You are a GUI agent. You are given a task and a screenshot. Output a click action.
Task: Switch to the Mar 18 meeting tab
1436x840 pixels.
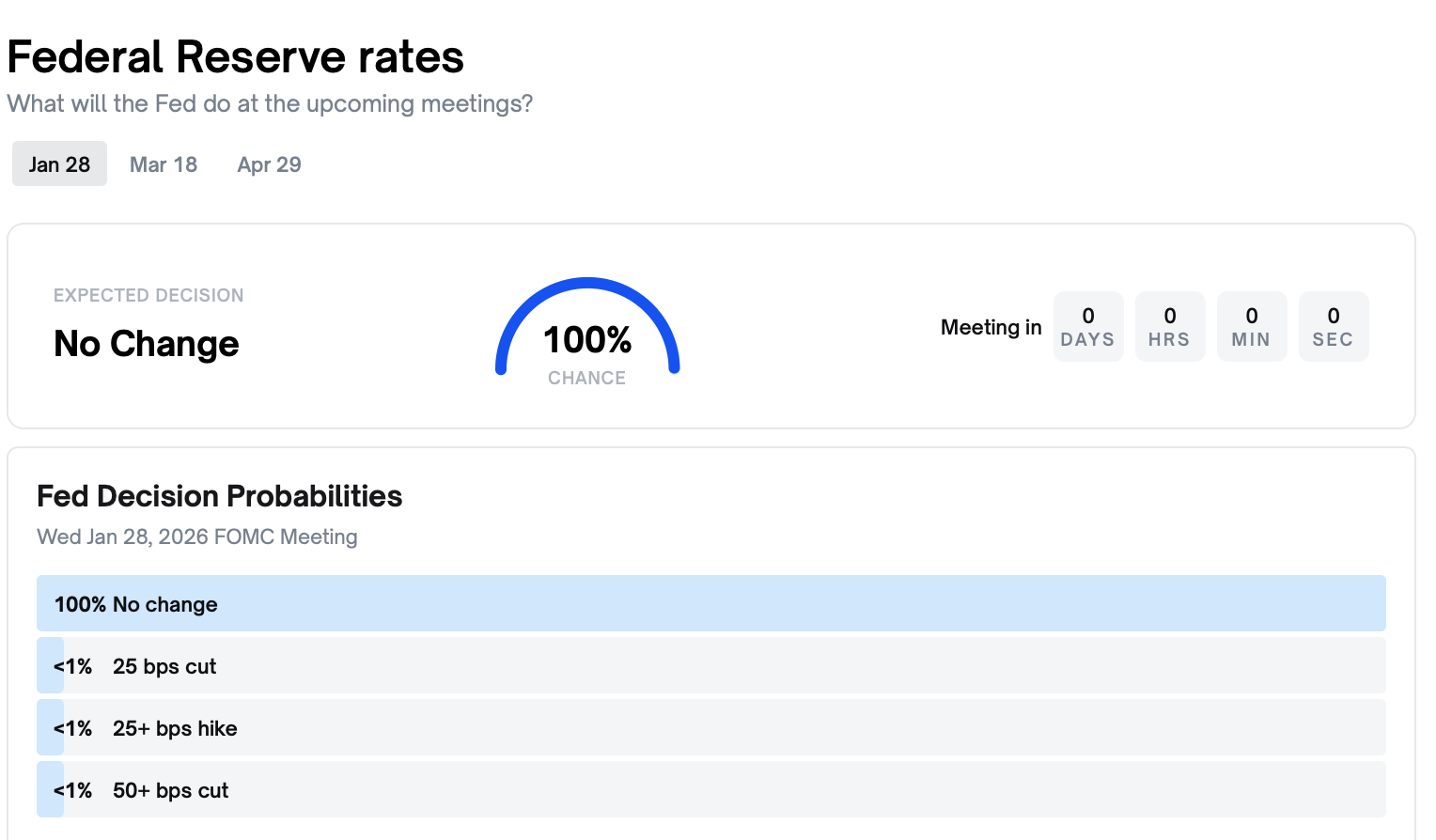click(164, 164)
